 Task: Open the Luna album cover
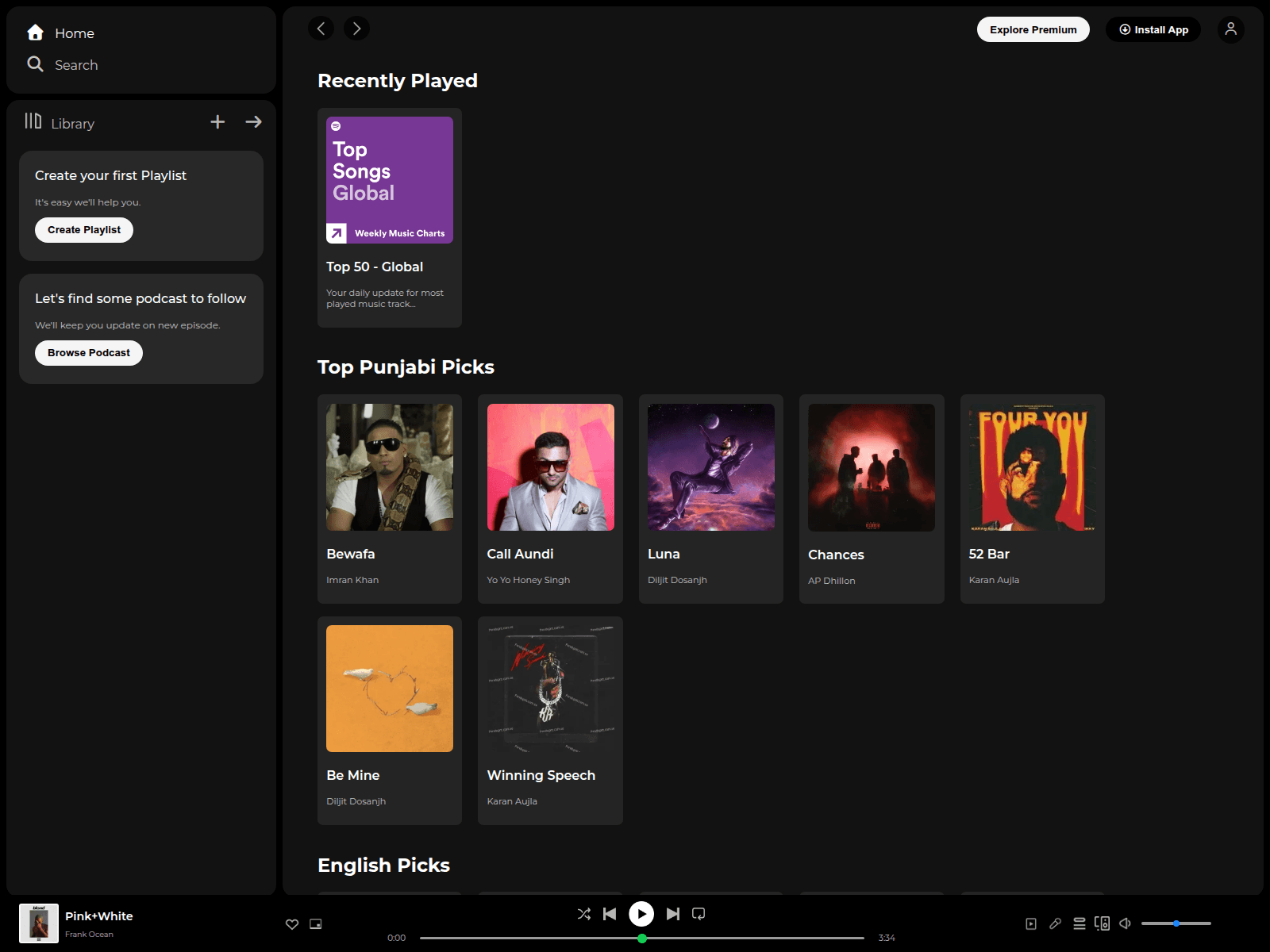pos(711,467)
